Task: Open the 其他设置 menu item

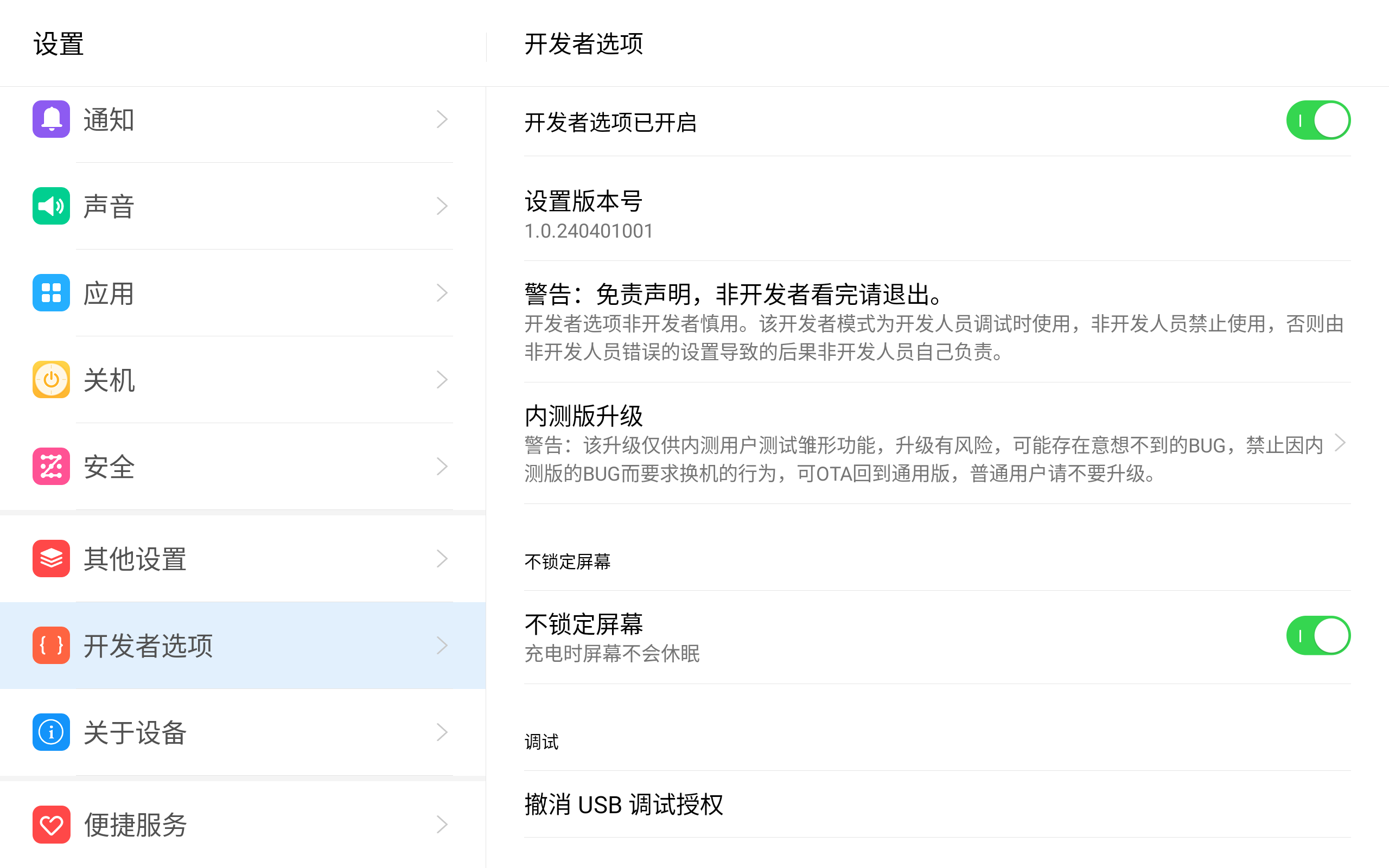Action: [x=243, y=559]
